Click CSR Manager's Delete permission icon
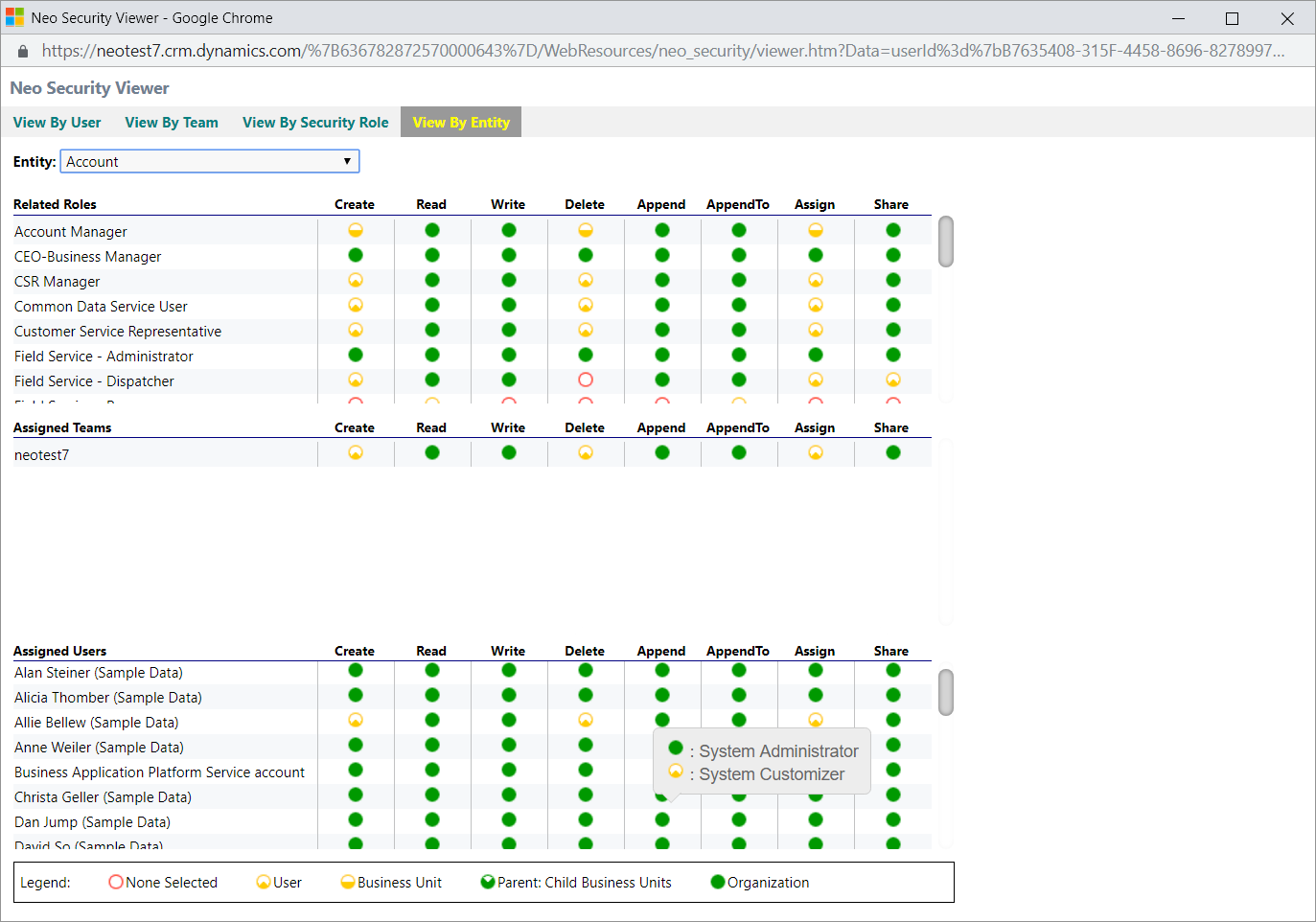1316x922 pixels. coord(586,280)
